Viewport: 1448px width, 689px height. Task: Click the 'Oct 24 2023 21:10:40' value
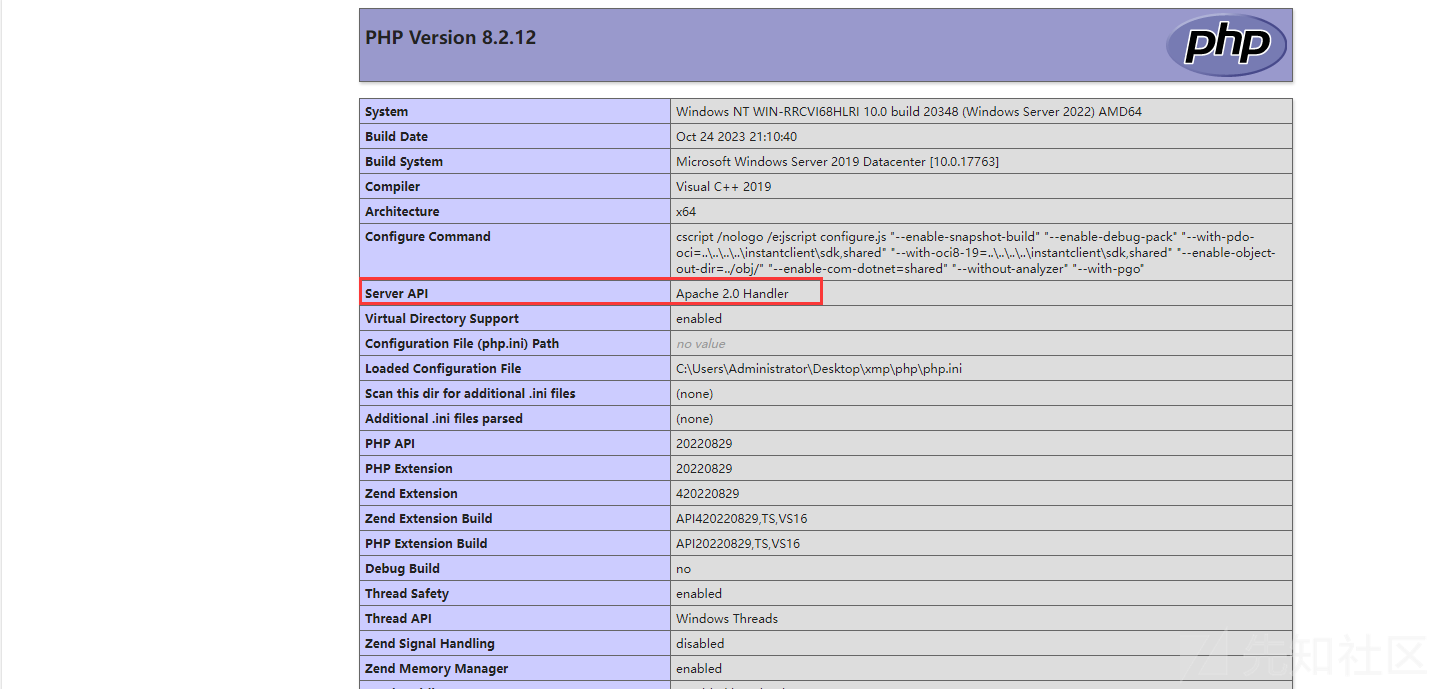736,137
